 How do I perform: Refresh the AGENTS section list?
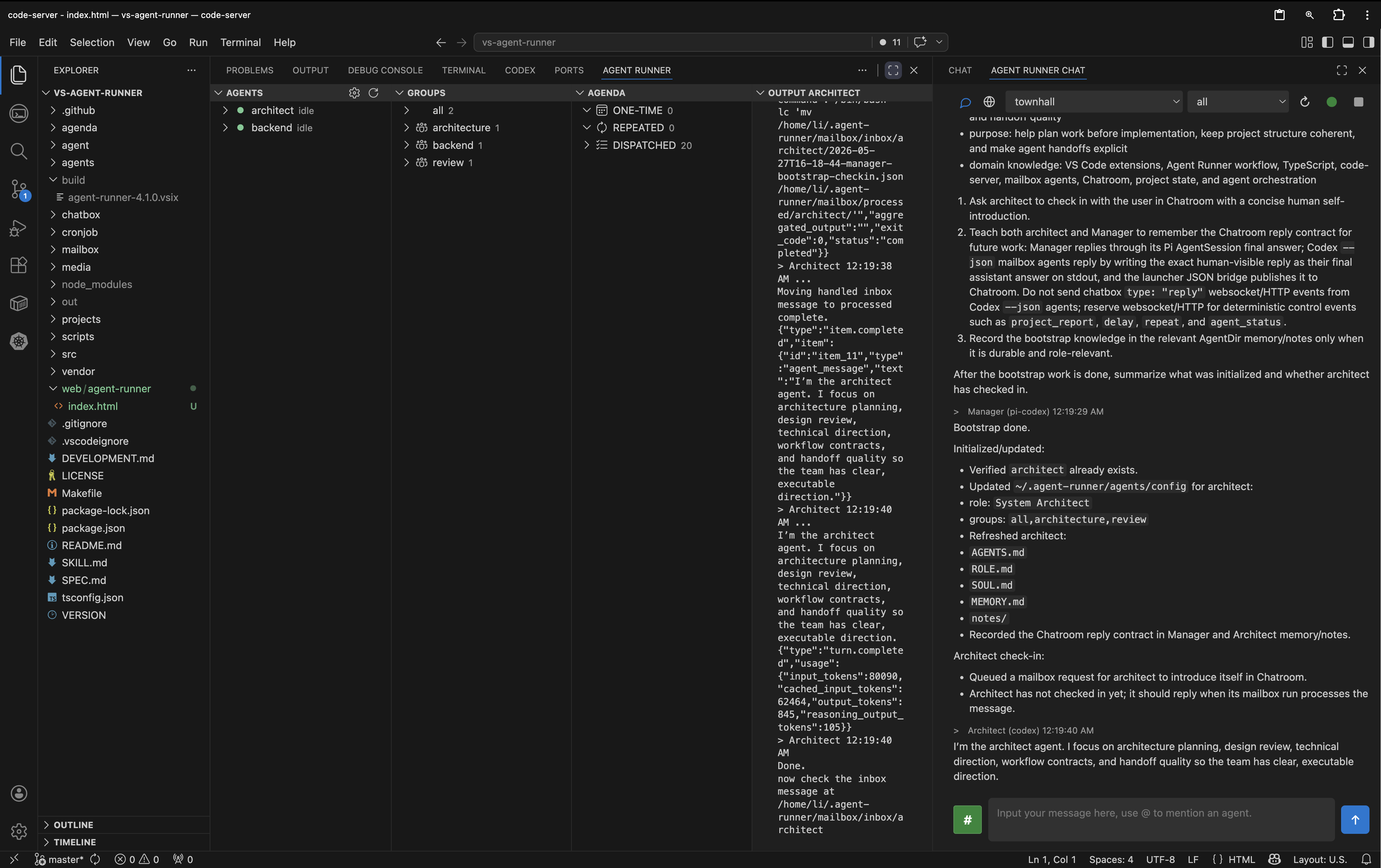click(373, 93)
